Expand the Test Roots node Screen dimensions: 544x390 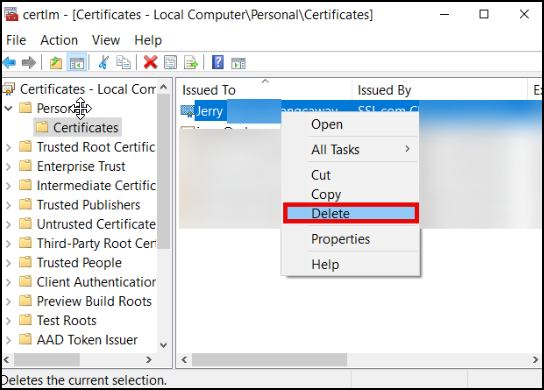(9, 321)
